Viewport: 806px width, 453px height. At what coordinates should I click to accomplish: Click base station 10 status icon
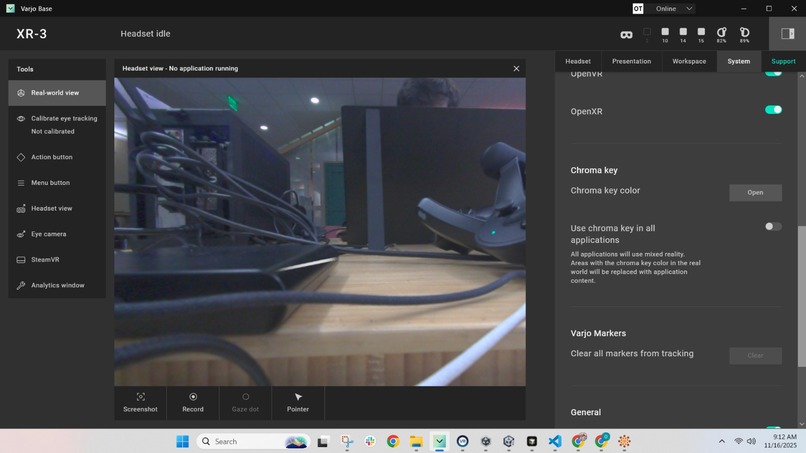[x=665, y=34]
